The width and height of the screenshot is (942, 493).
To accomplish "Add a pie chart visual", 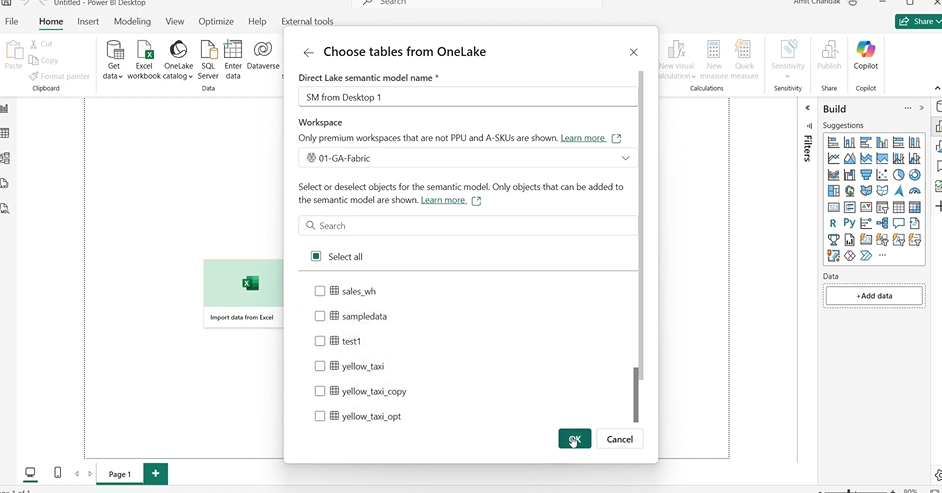I will [x=898, y=175].
